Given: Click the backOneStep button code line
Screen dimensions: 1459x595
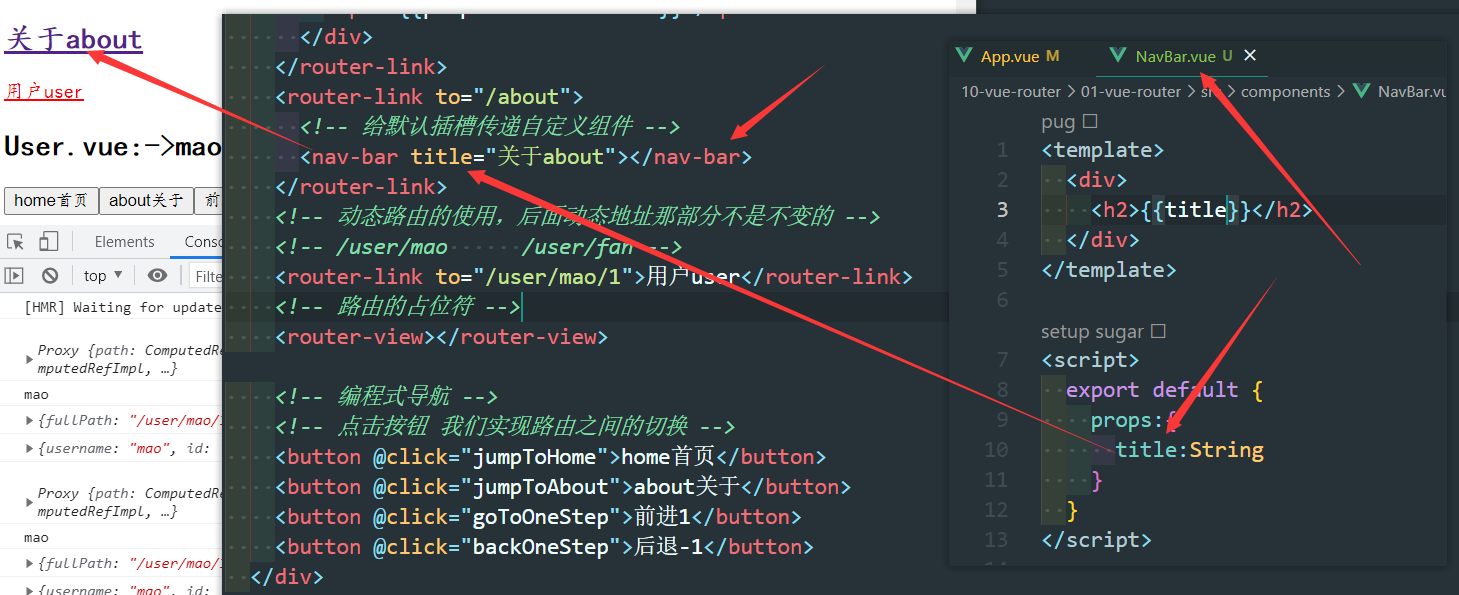Looking at the screenshot, I should tap(545, 547).
